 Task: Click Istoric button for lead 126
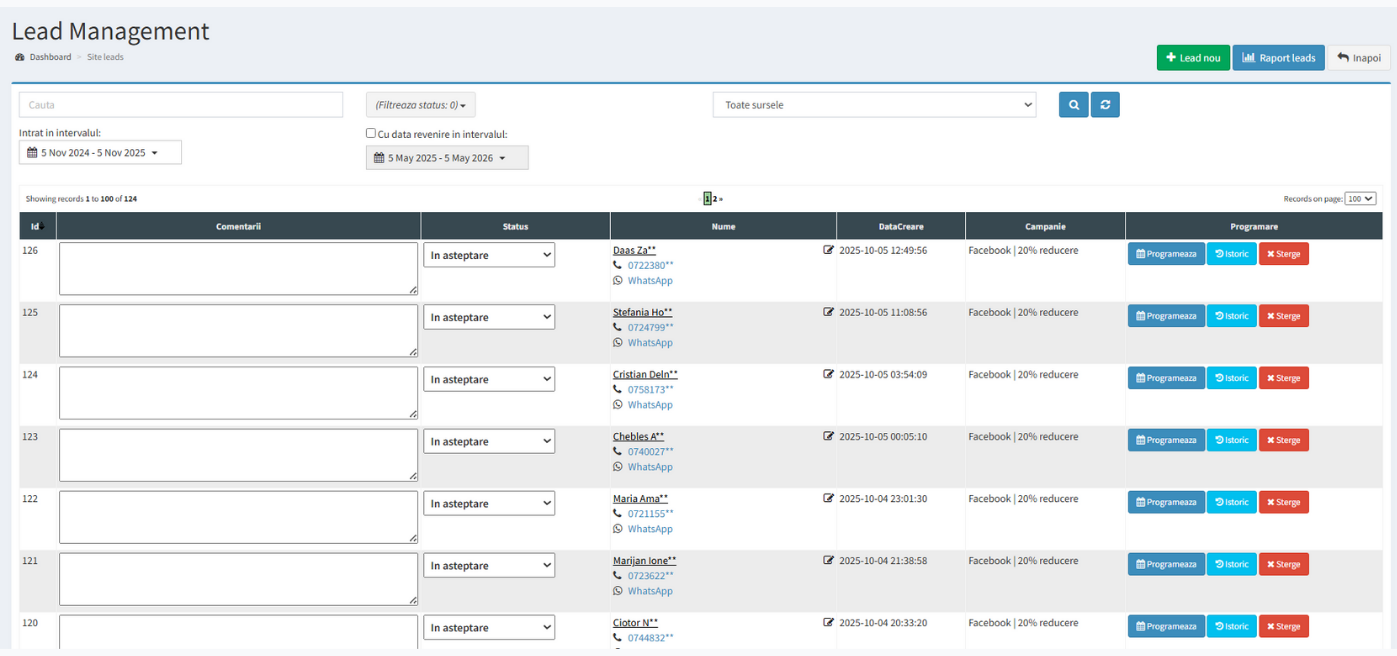1231,254
